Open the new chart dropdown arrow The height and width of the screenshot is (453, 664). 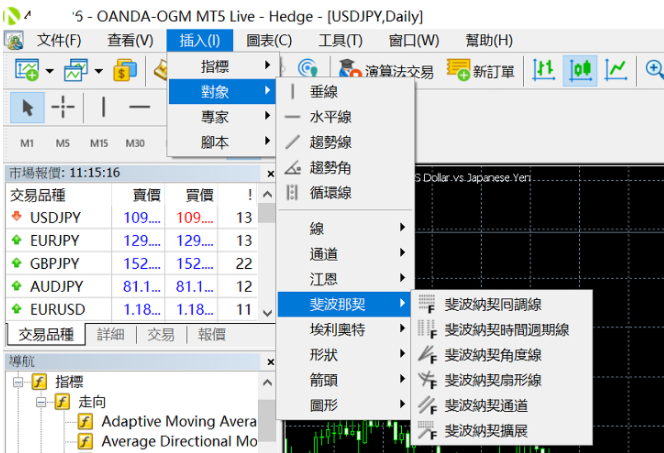50,71
